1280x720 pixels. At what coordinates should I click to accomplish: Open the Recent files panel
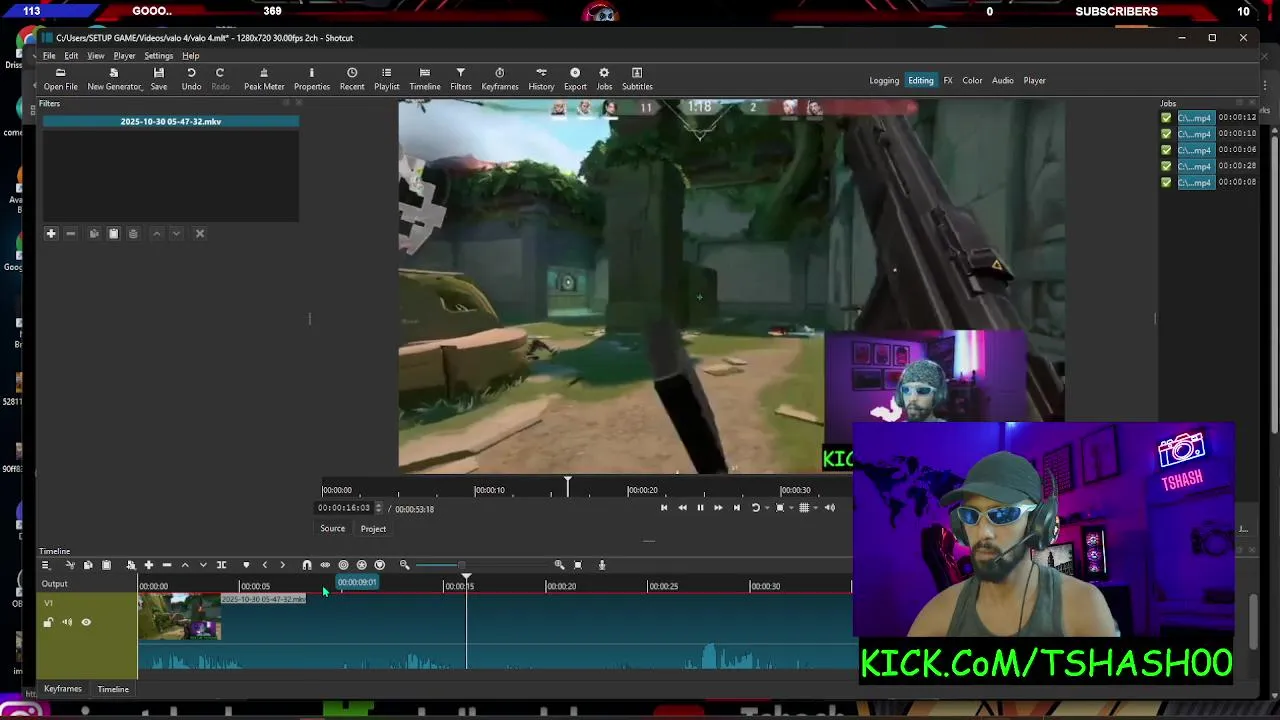click(352, 79)
